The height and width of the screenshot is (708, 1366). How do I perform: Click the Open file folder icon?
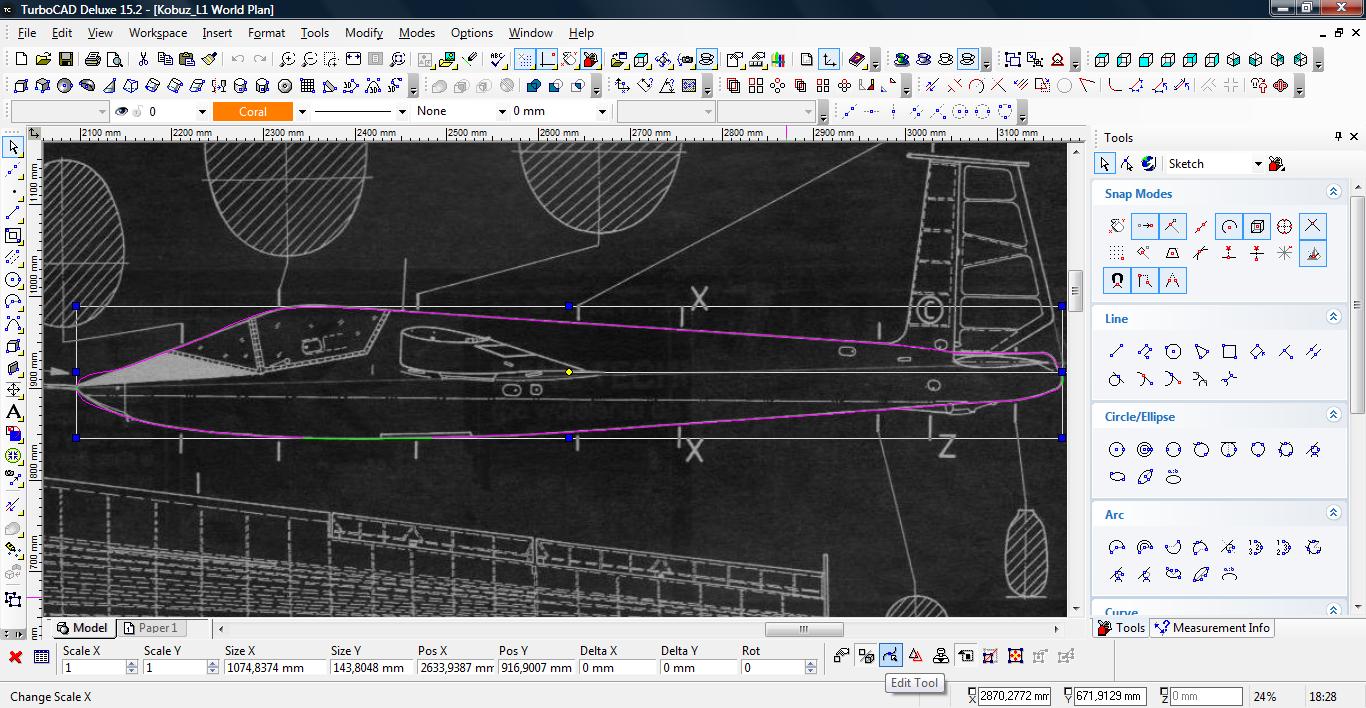point(44,59)
